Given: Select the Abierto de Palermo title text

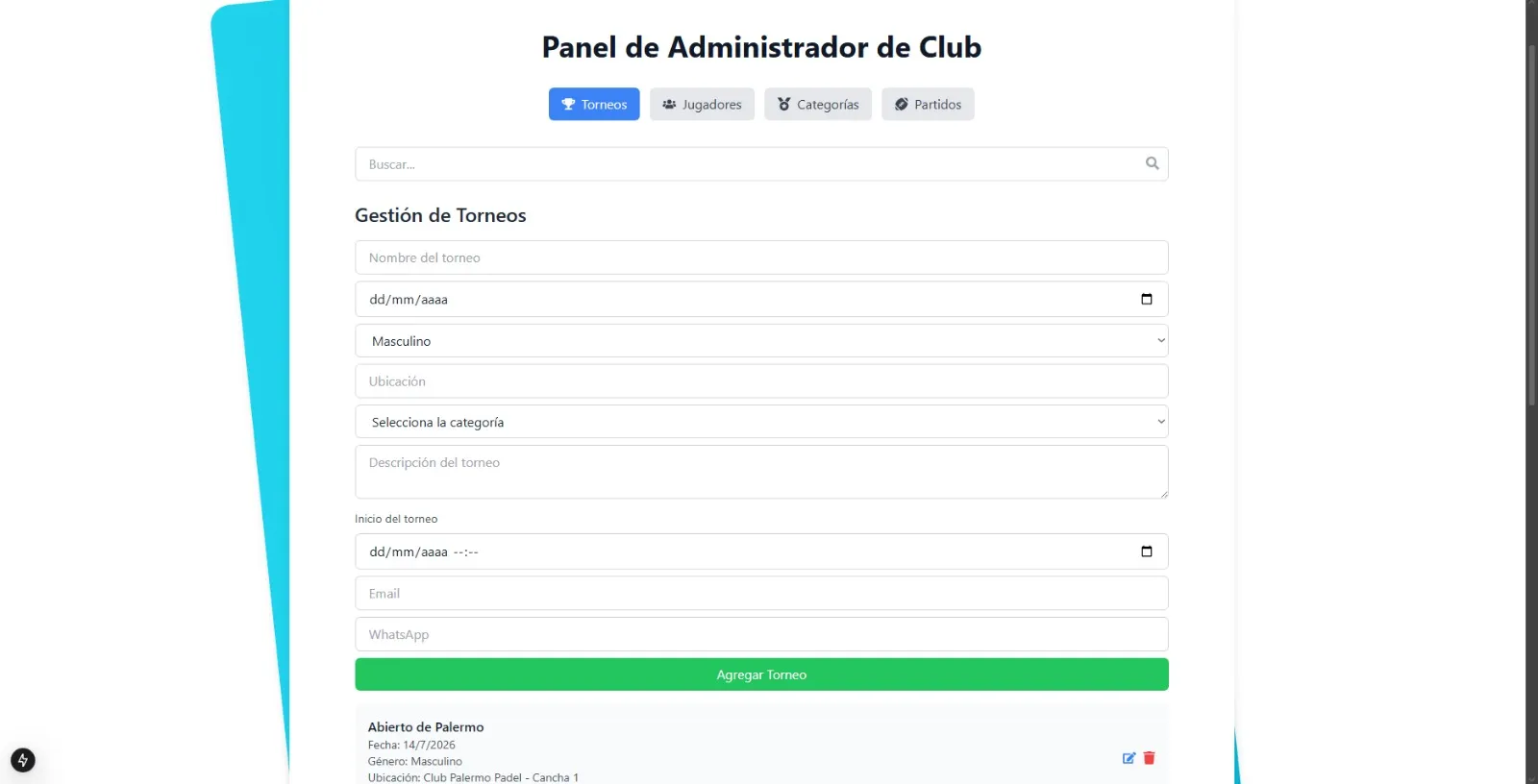Looking at the screenshot, I should (426, 727).
